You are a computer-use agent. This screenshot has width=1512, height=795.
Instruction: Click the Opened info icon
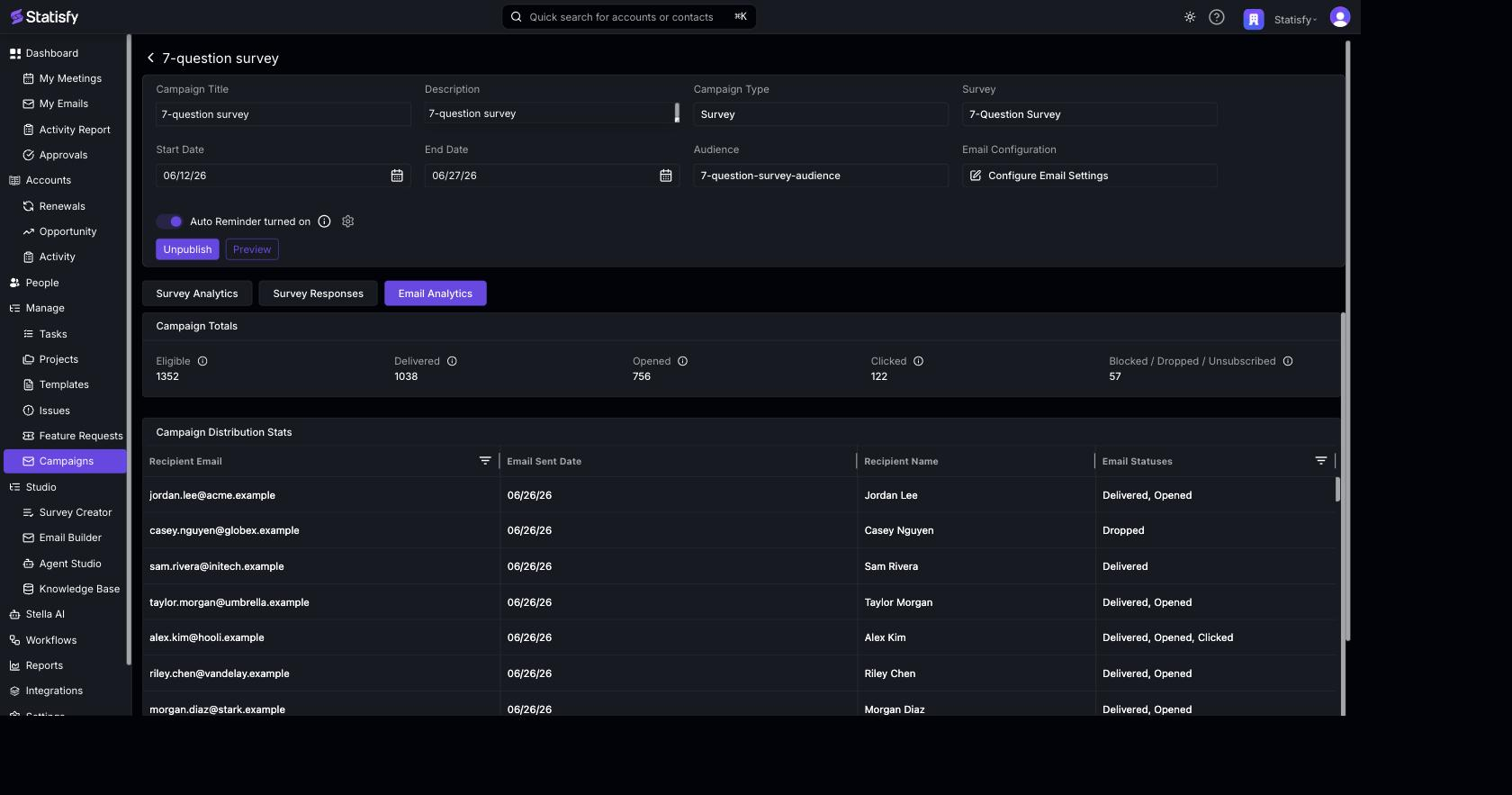[682, 361]
